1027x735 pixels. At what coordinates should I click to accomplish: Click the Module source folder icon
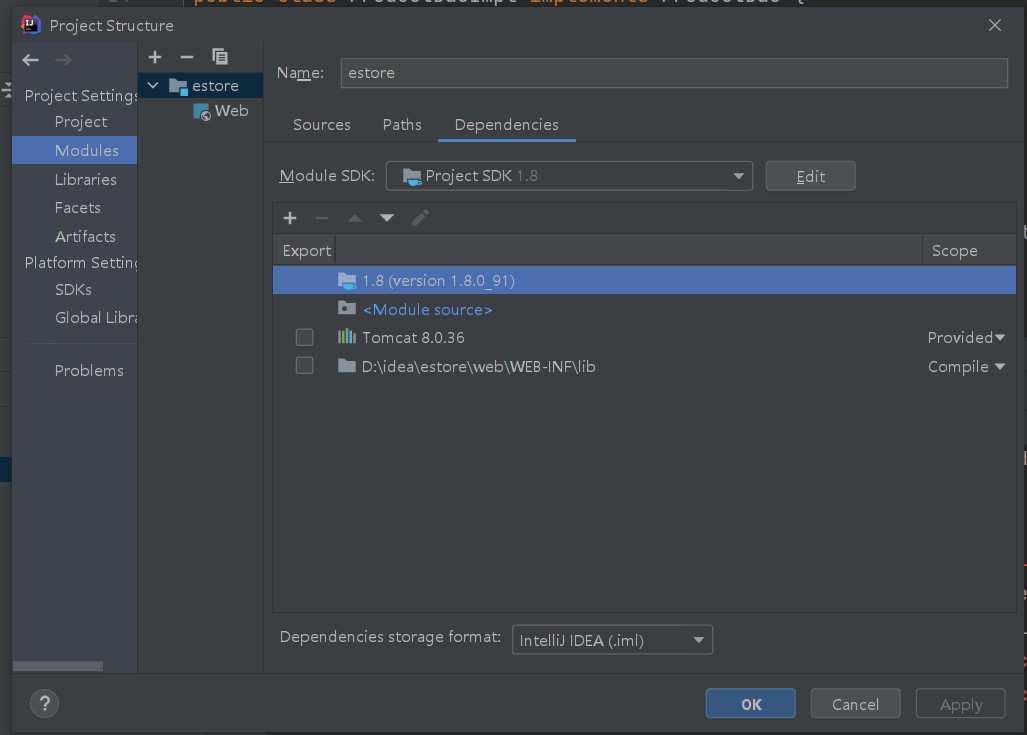click(346, 308)
